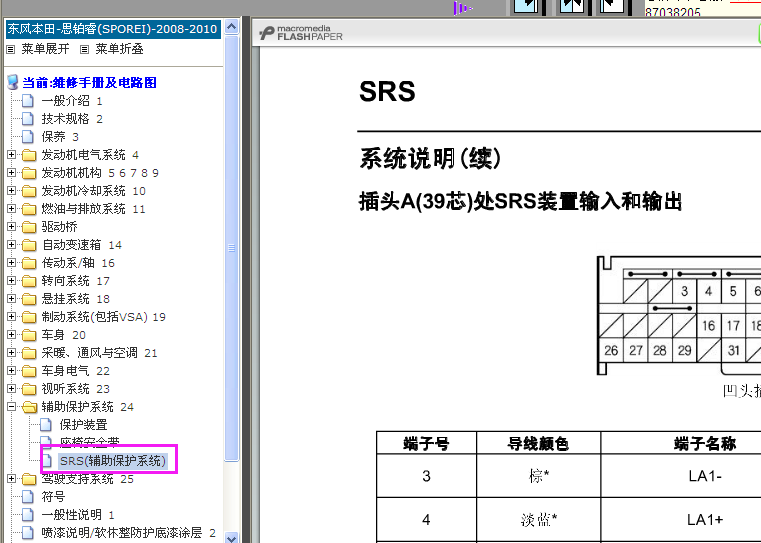Open the 保护装置 tree item
The width and height of the screenshot is (761, 543).
[x=83, y=425]
